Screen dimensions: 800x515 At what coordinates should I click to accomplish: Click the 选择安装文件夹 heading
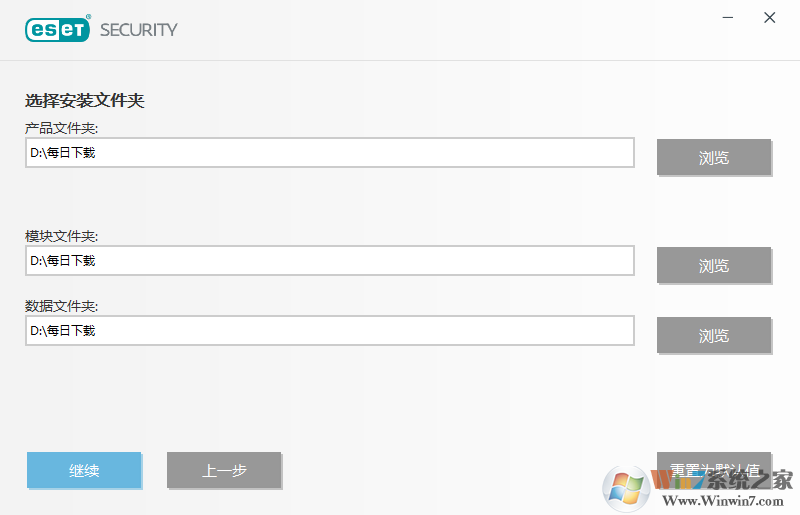86,101
